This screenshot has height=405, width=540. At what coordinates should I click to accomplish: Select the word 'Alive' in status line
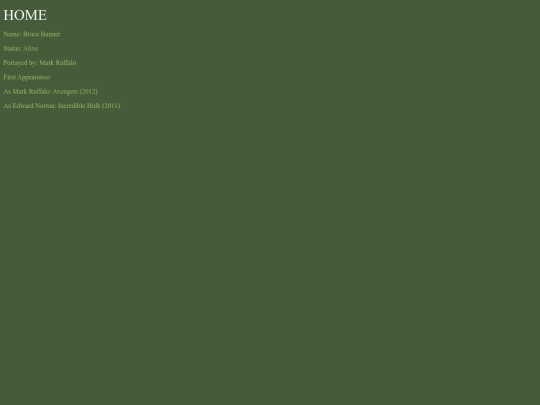click(x=30, y=49)
